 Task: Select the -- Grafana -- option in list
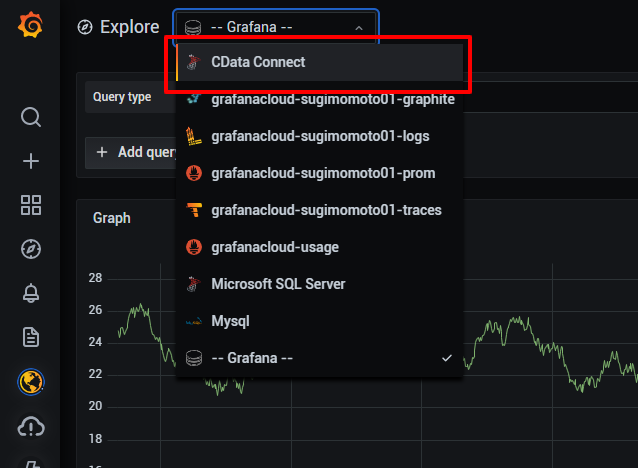coord(319,358)
